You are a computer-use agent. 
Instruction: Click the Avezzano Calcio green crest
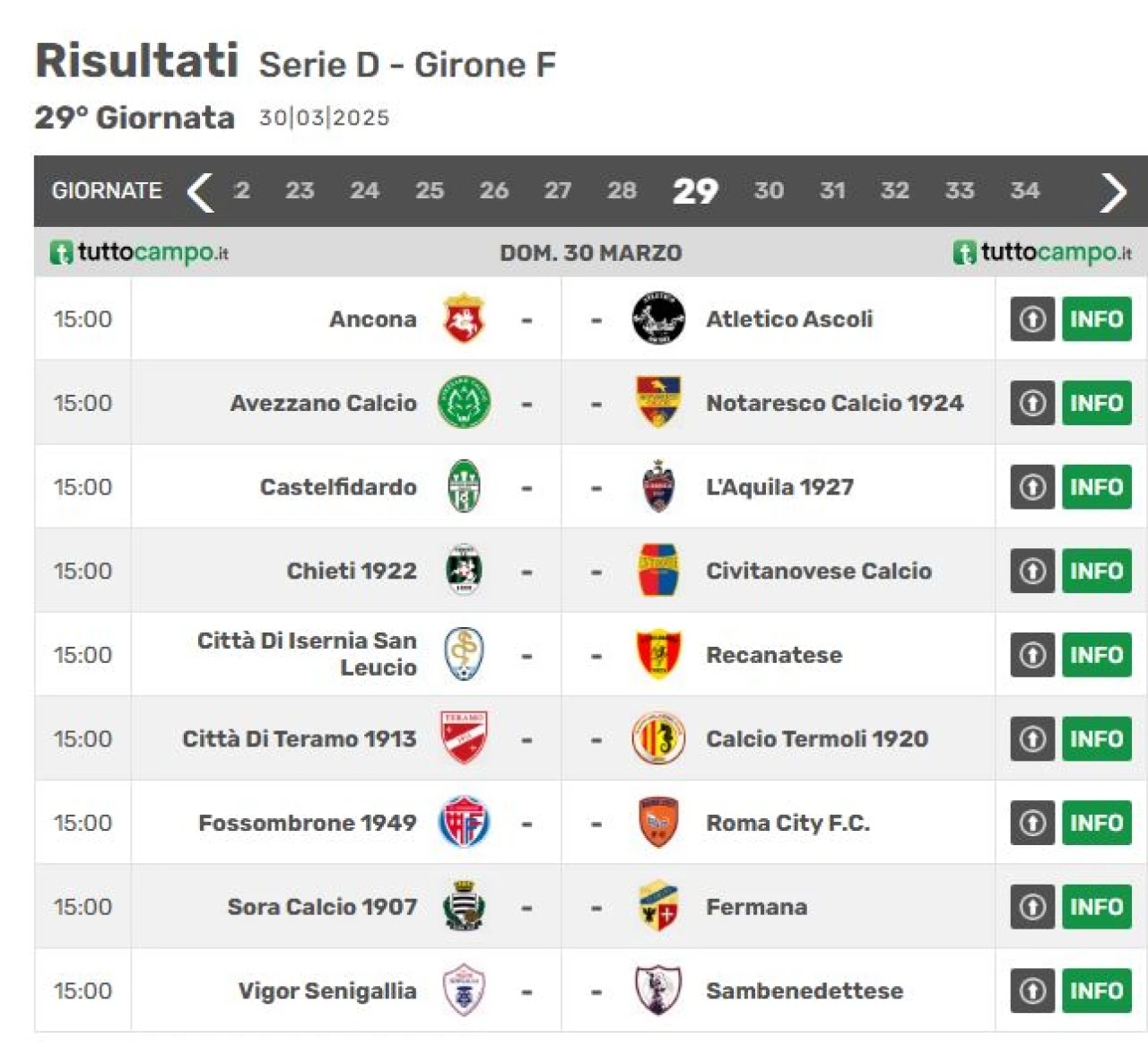[x=464, y=402]
